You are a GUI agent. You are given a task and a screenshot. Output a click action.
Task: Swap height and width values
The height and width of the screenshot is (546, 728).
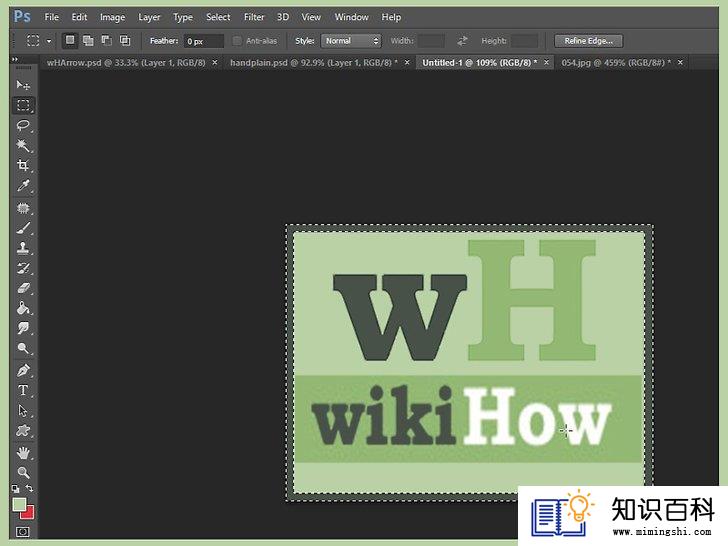[462, 41]
